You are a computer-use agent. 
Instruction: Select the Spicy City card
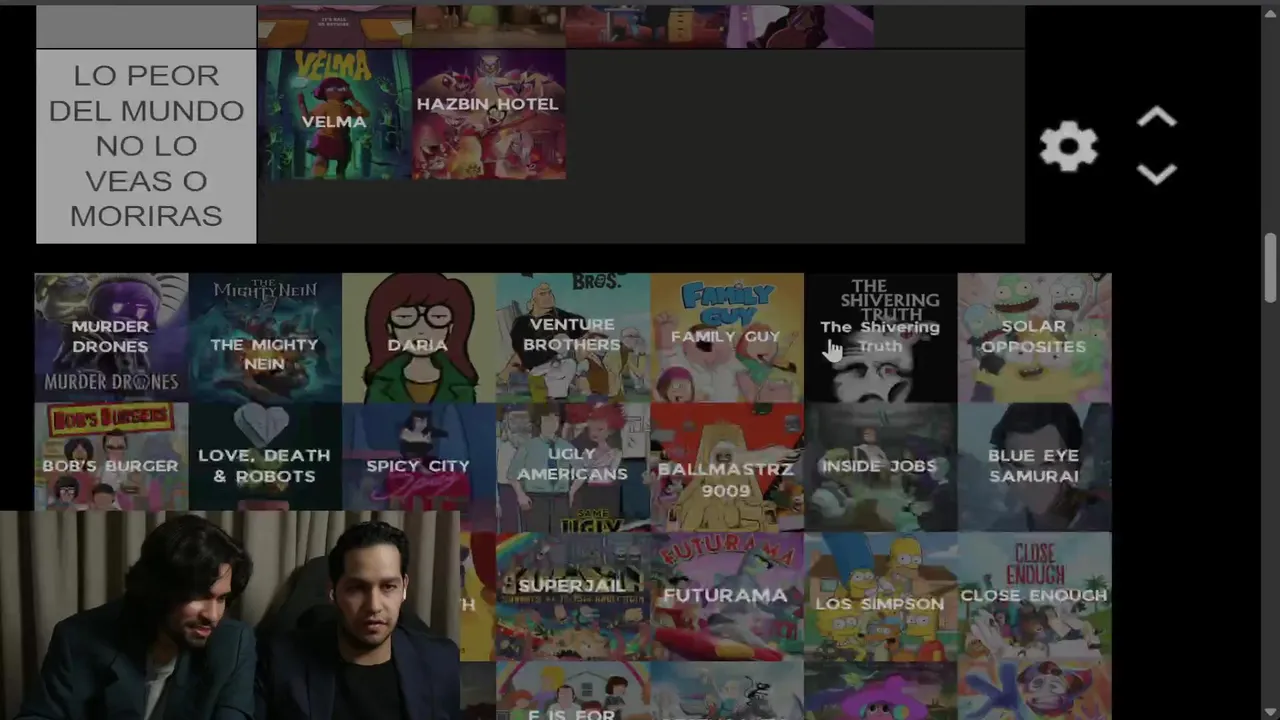(418, 457)
